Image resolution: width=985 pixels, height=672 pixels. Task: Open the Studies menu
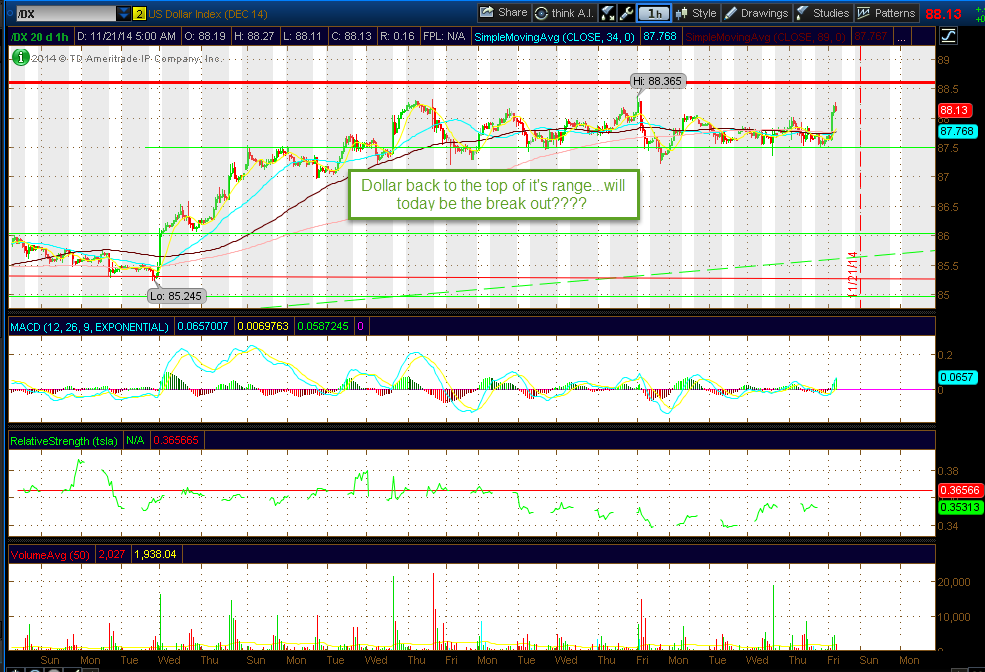pyautogui.click(x=823, y=13)
